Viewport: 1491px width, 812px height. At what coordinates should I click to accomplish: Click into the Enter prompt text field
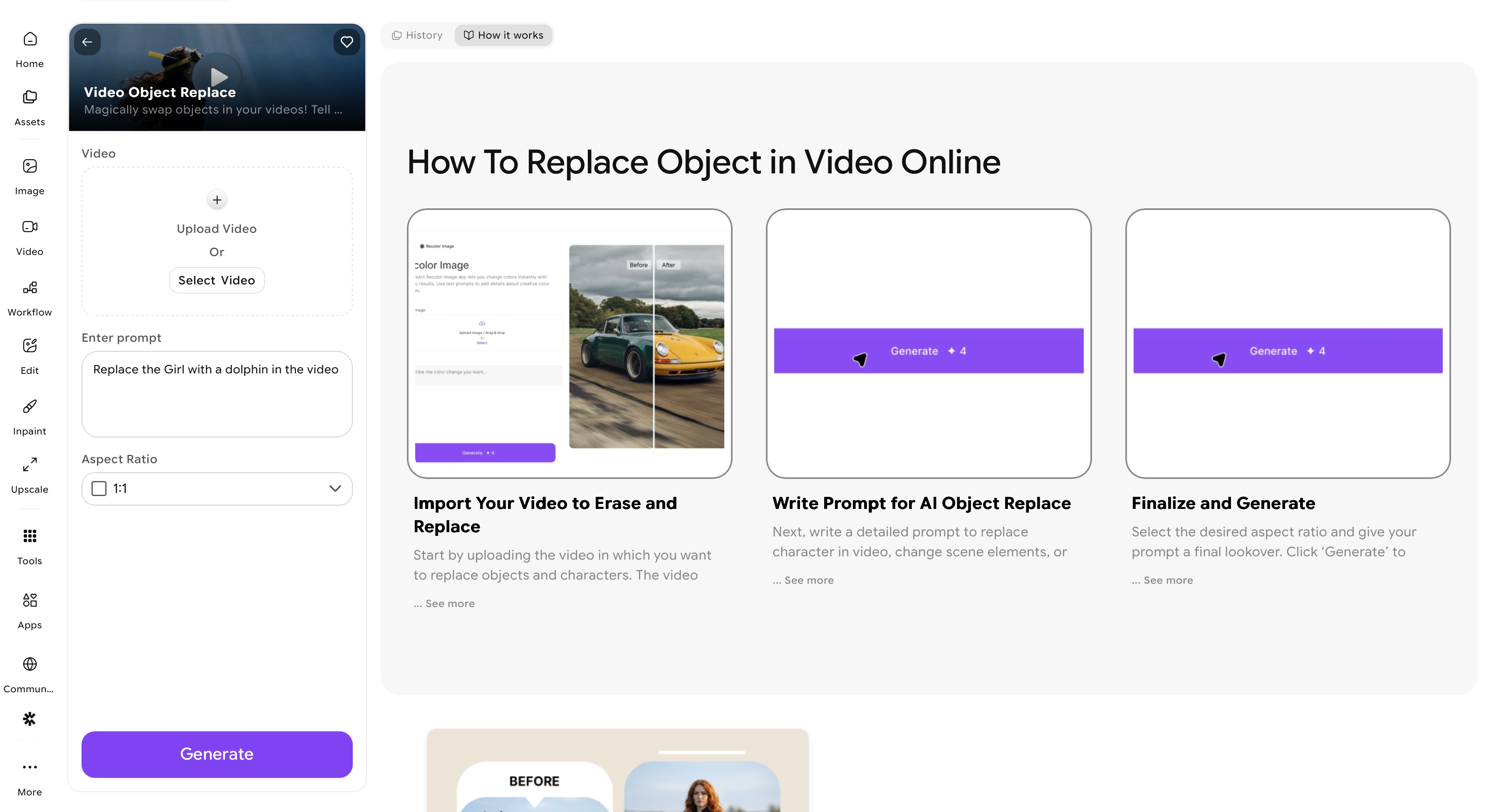pyautogui.click(x=217, y=395)
